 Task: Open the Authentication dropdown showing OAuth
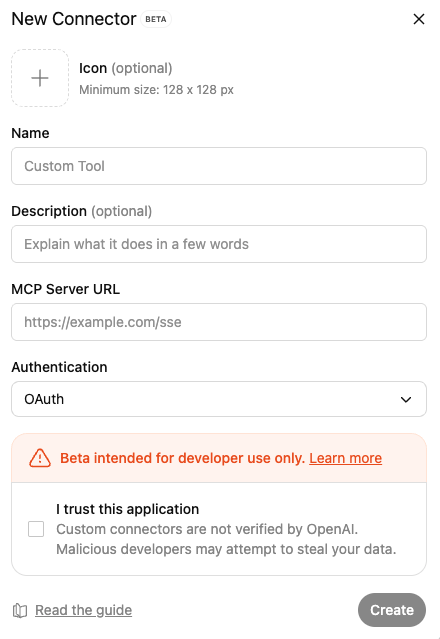[x=219, y=399]
